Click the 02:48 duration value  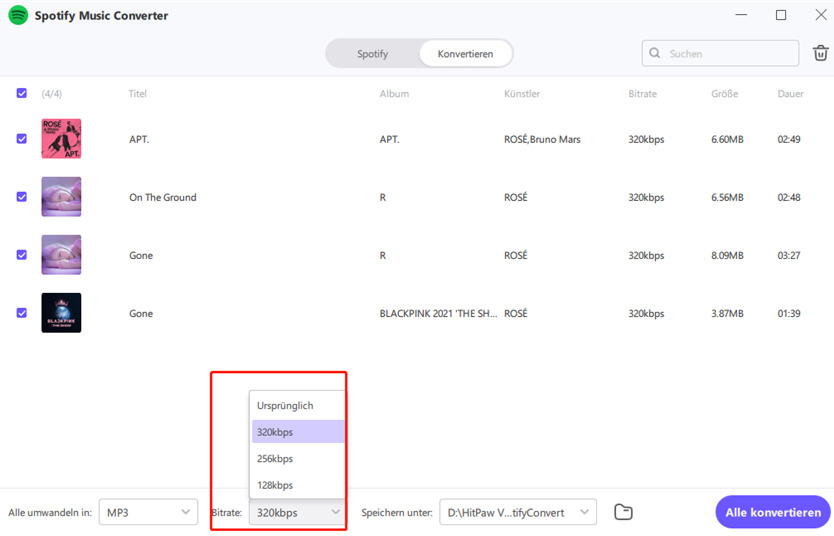[x=789, y=197]
